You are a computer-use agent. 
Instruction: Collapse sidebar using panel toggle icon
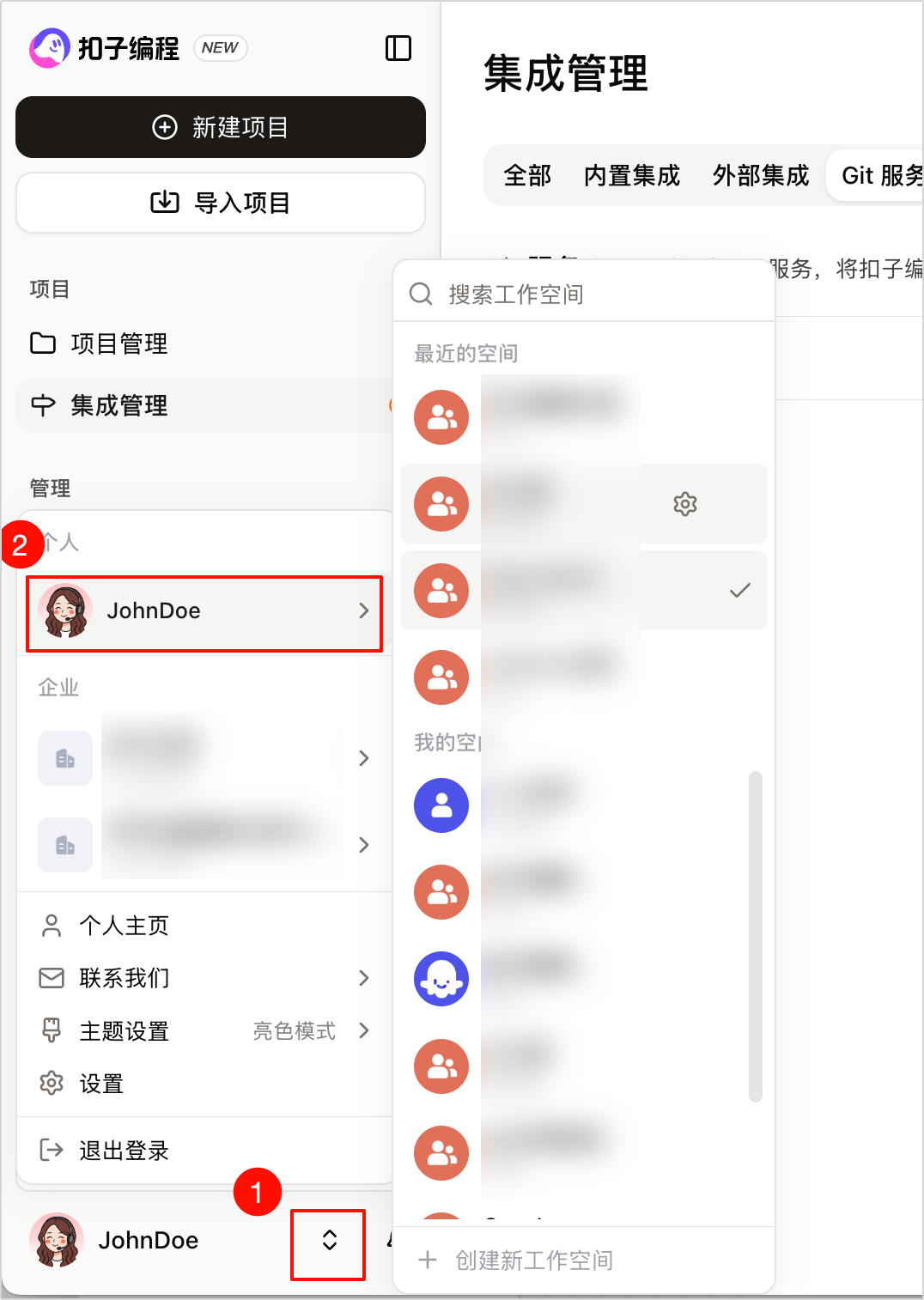click(x=398, y=48)
